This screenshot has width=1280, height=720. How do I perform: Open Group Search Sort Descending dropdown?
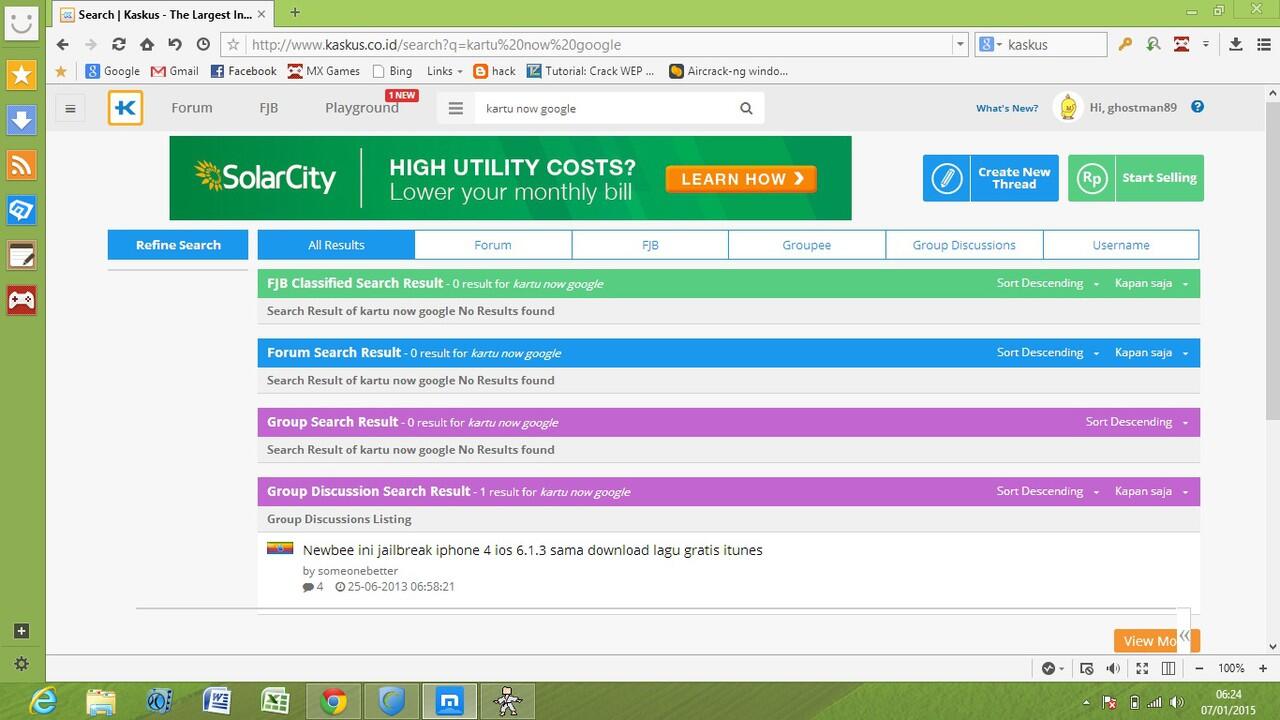tap(1137, 422)
